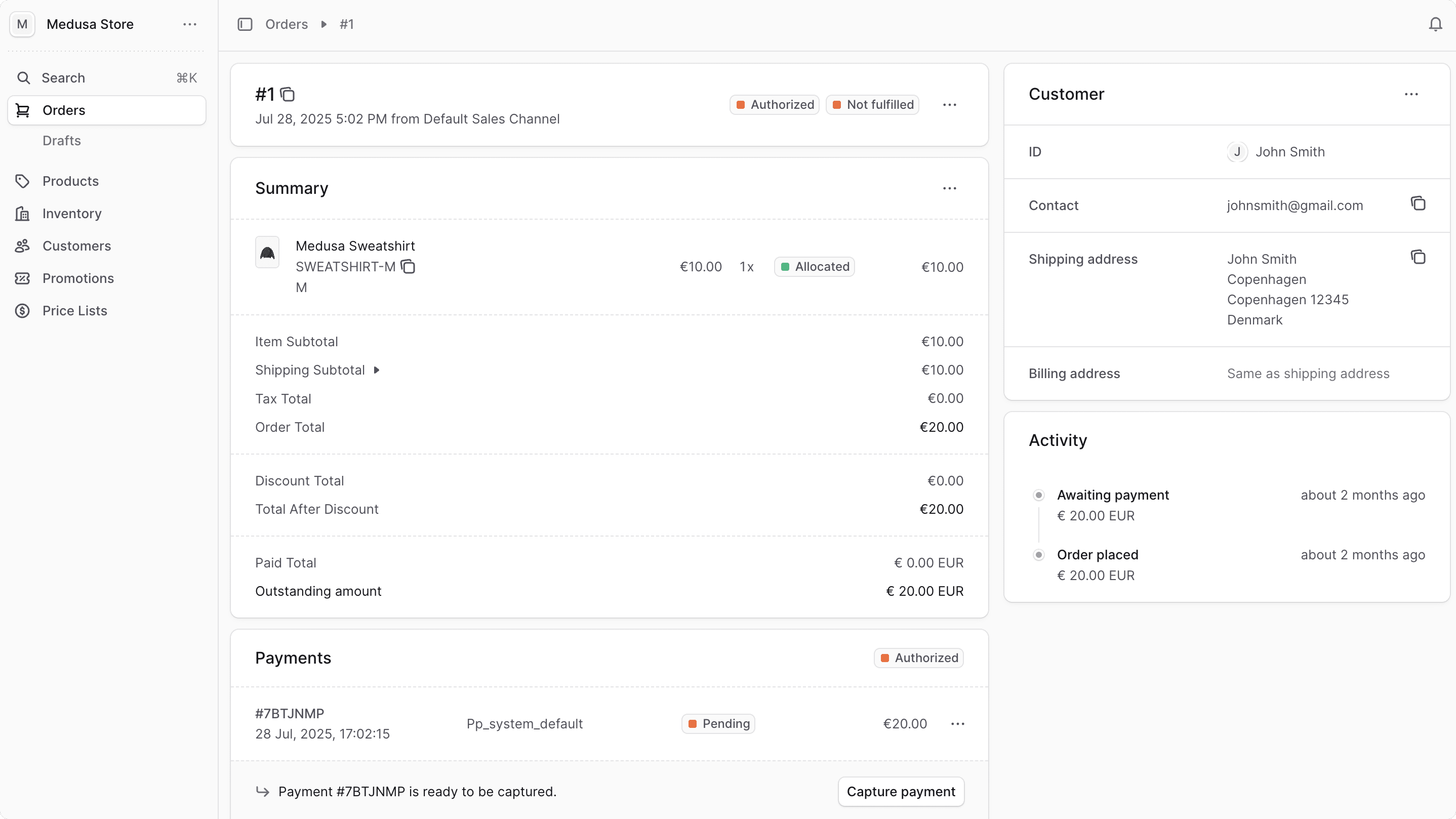Open the Price Lists section
This screenshot has width=1456, height=819.
pyautogui.click(x=74, y=310)
